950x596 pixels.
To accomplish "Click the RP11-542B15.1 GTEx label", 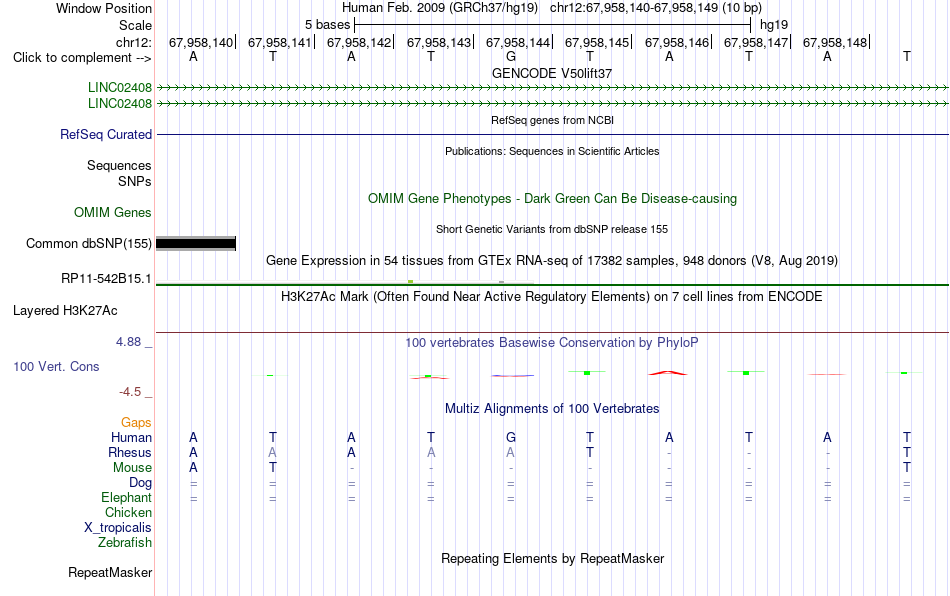I will 106,279.
